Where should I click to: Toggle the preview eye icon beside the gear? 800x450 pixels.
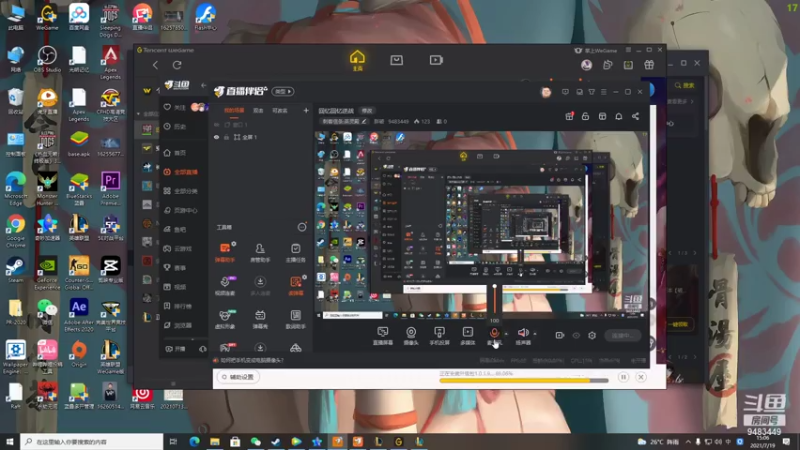[x=576, y=335]
